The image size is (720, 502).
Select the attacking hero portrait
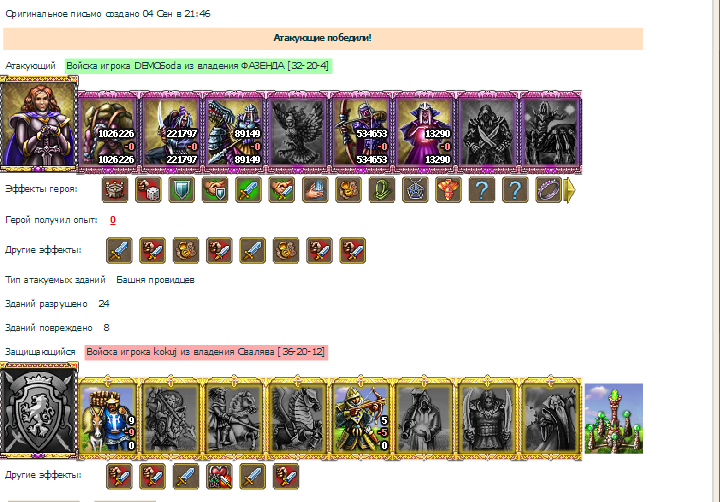[39, 124]
